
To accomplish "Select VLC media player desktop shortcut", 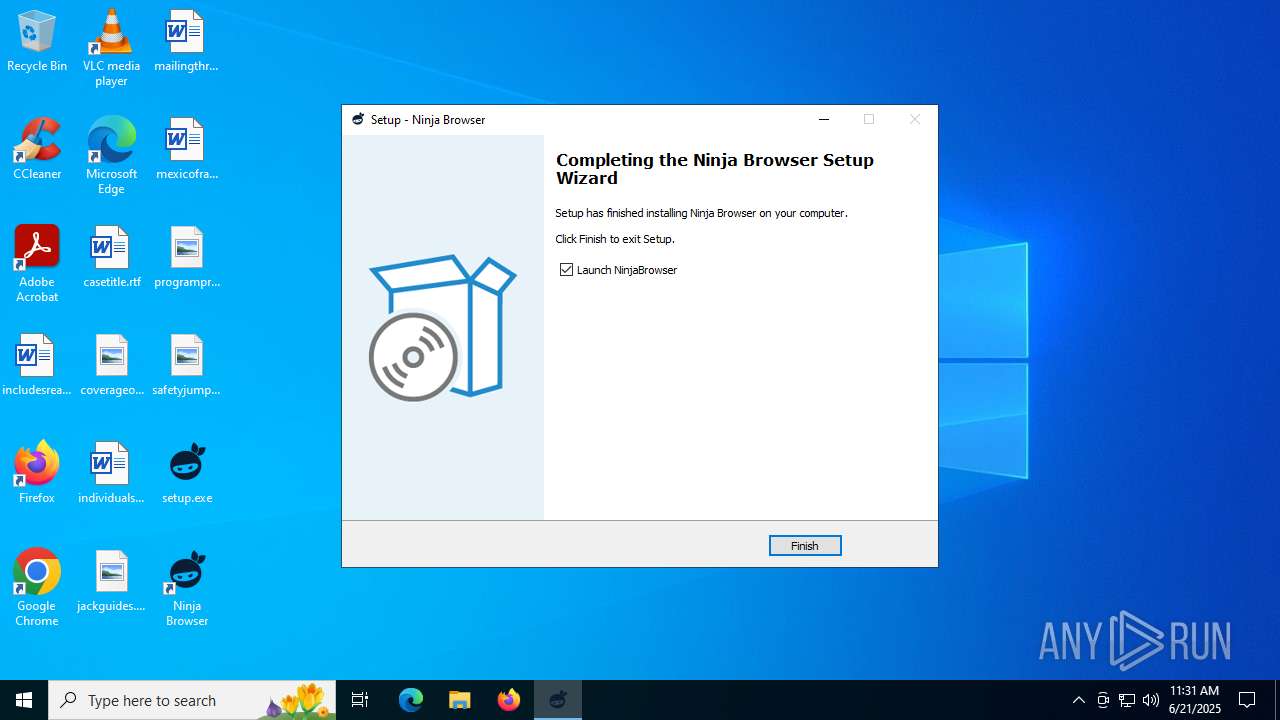I will tap(111, 47).
